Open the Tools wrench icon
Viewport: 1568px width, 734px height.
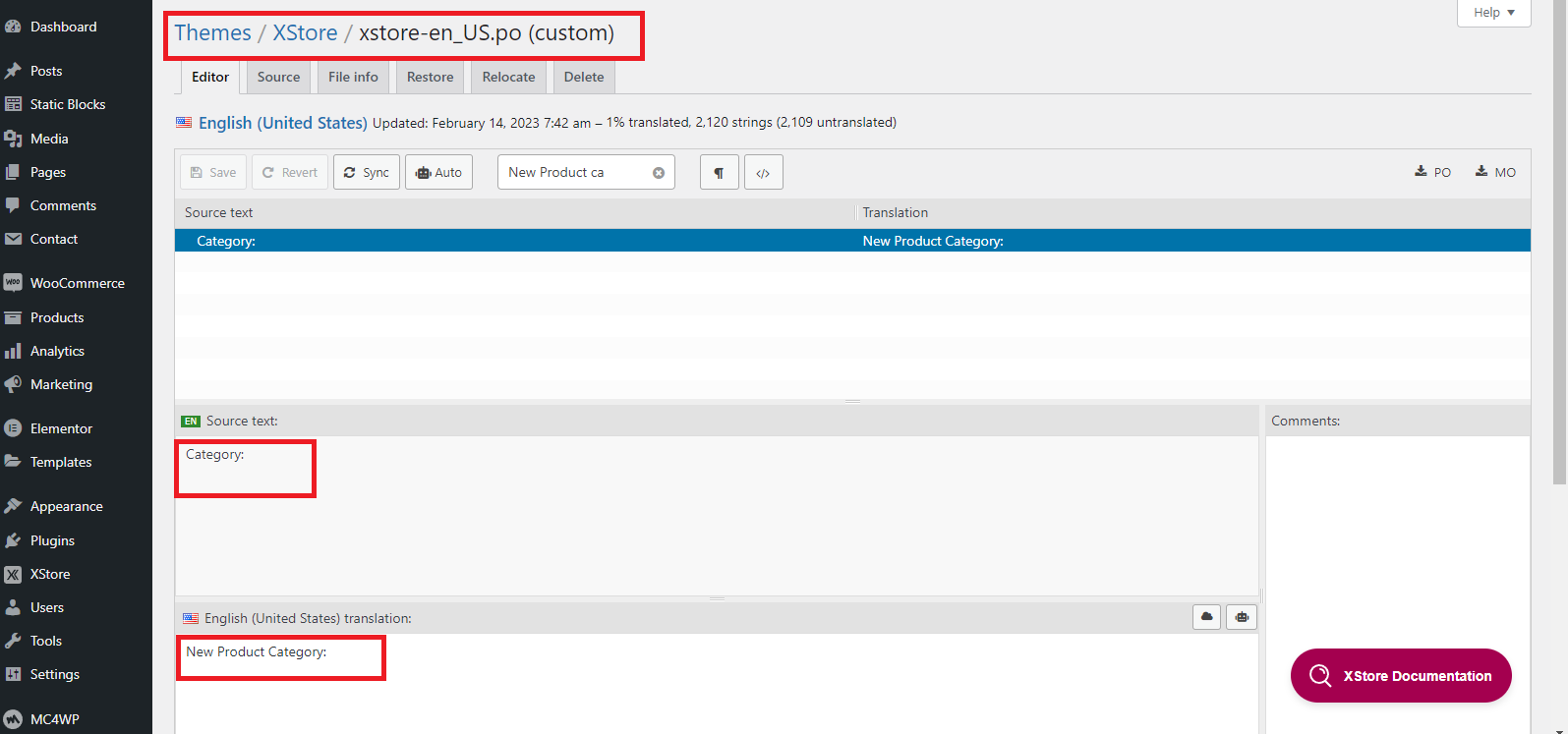13,641
